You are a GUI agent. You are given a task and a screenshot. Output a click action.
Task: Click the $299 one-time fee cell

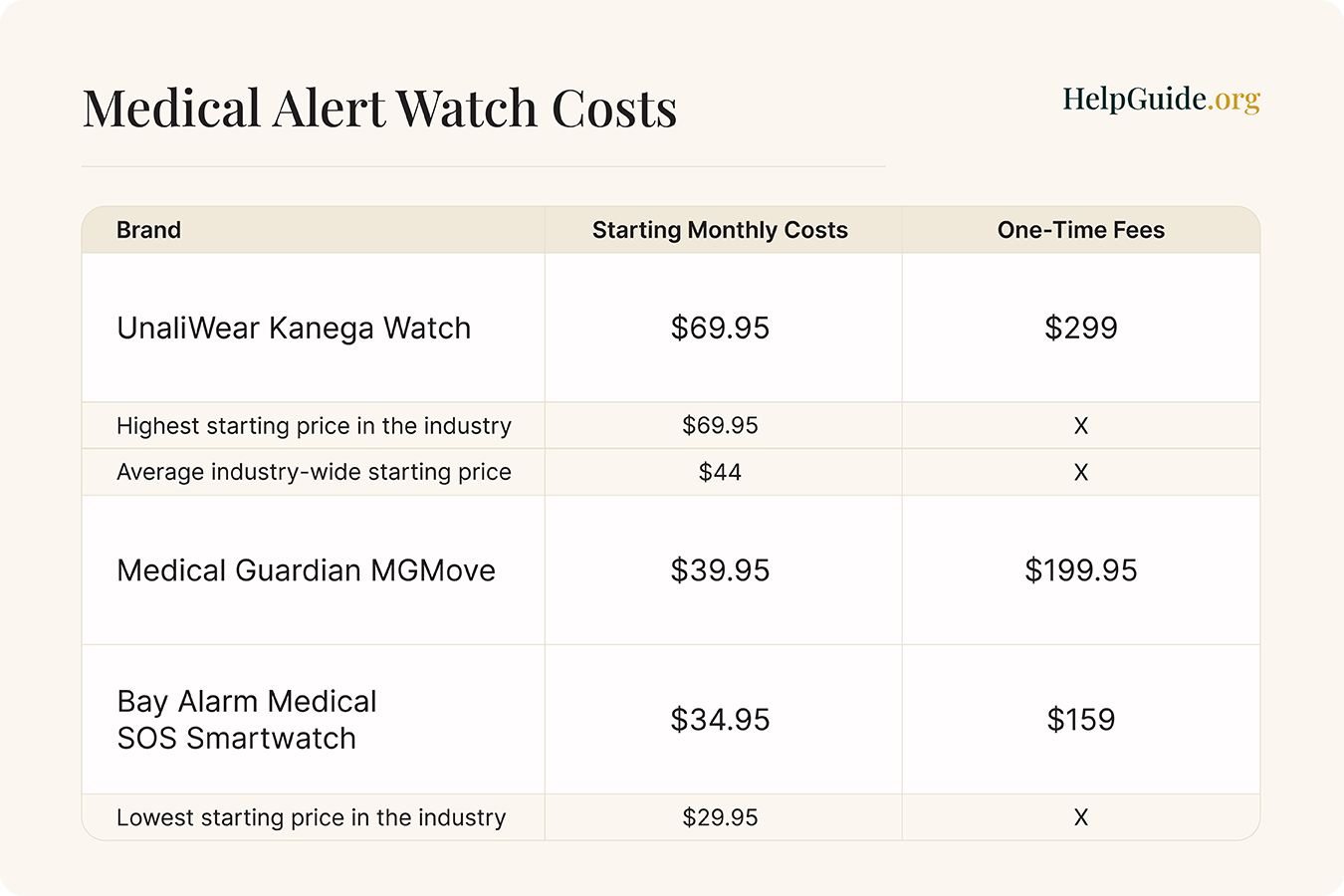[x=1081, y=328]
